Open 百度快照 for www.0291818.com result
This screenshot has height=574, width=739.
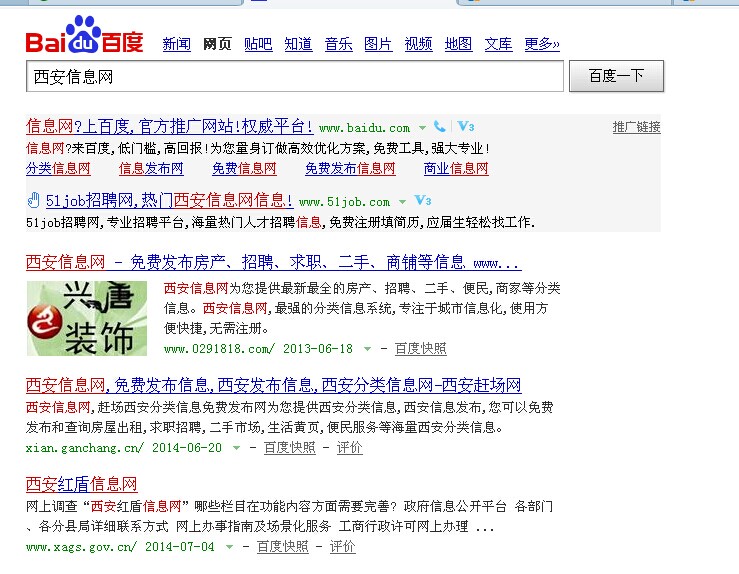pos(420,349)
